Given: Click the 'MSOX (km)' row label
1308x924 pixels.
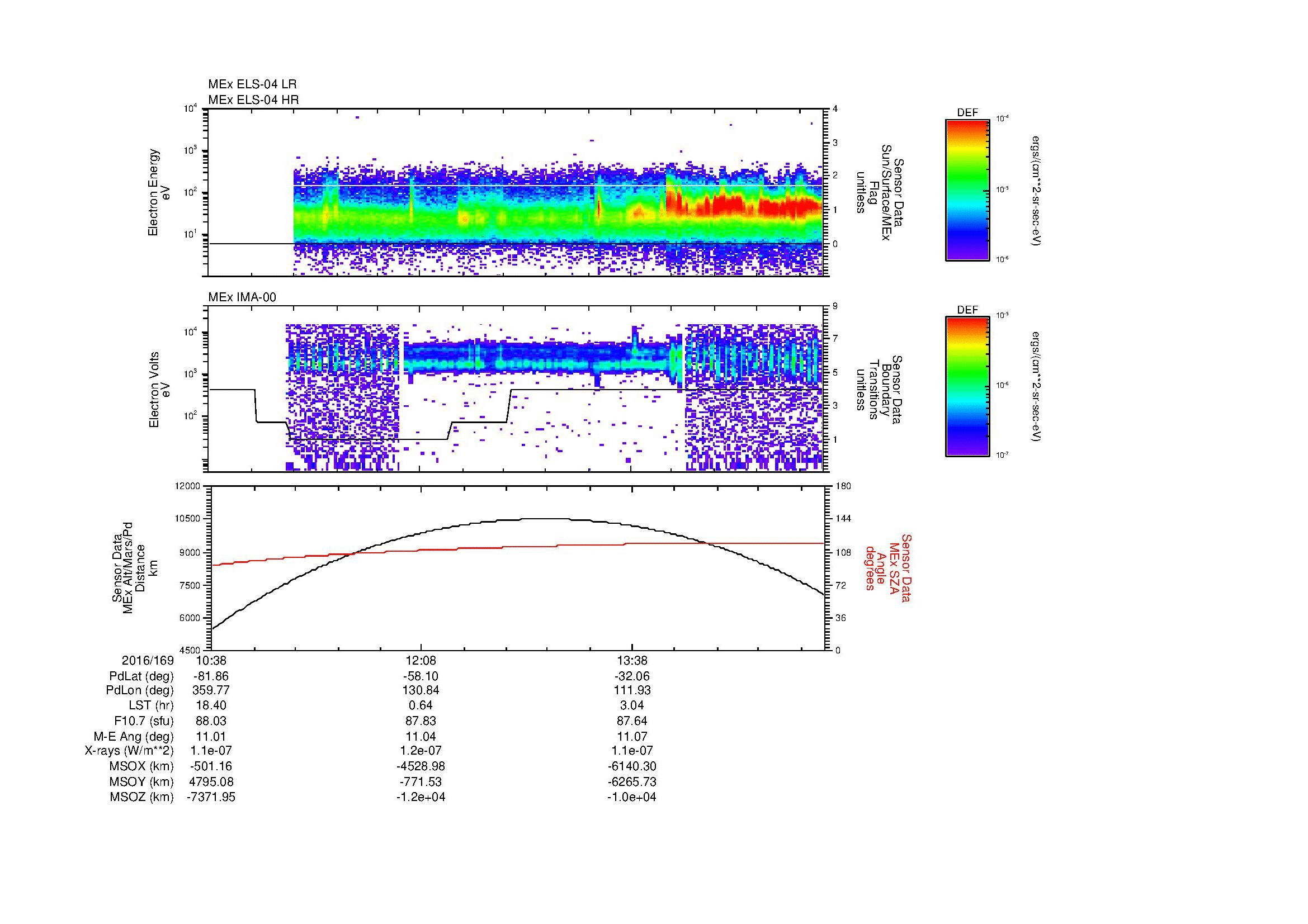Looking at the screenshot, I should point(142,767).
